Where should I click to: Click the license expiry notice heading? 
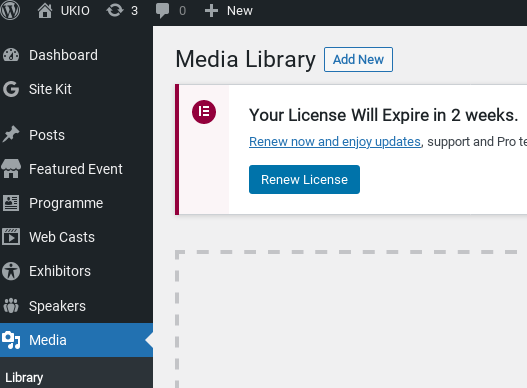(383, 115)
